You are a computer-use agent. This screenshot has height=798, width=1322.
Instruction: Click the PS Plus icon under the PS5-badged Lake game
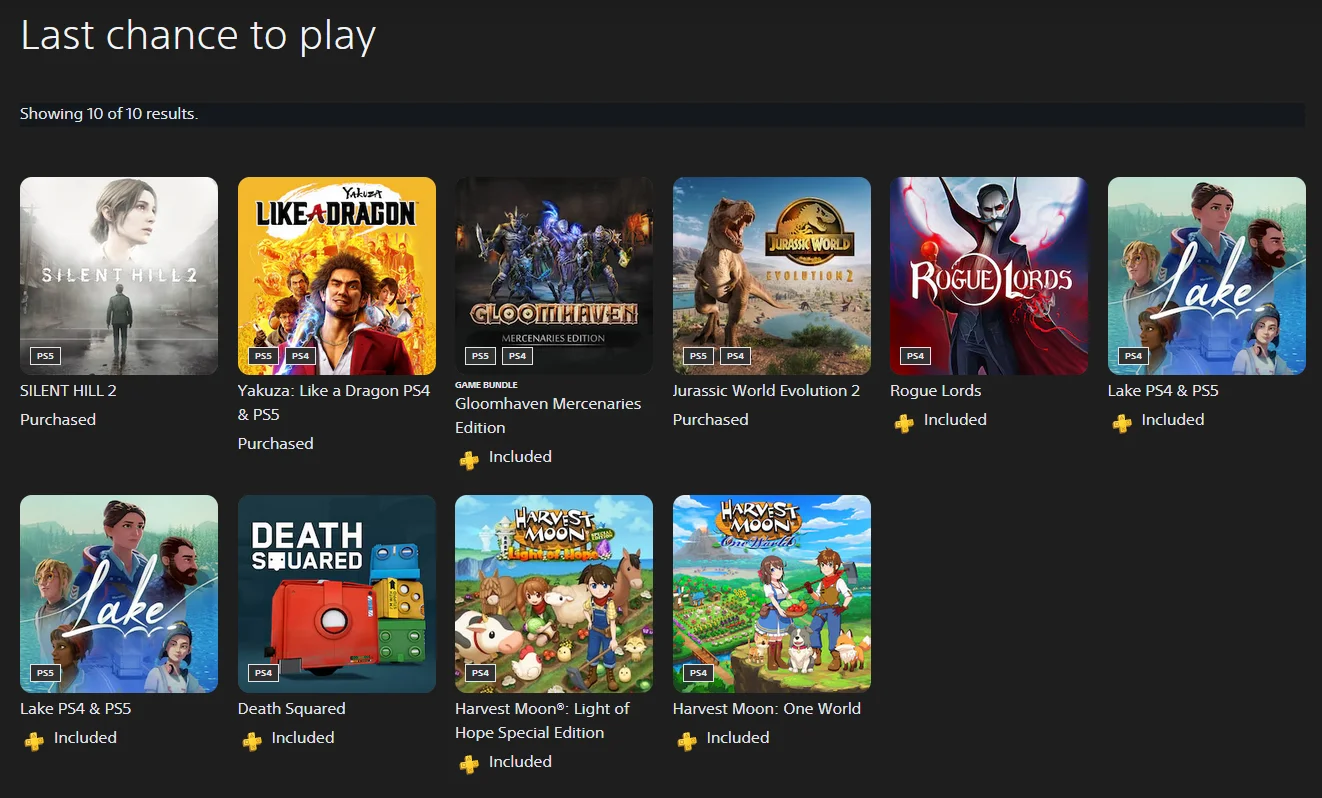point(34,741)
